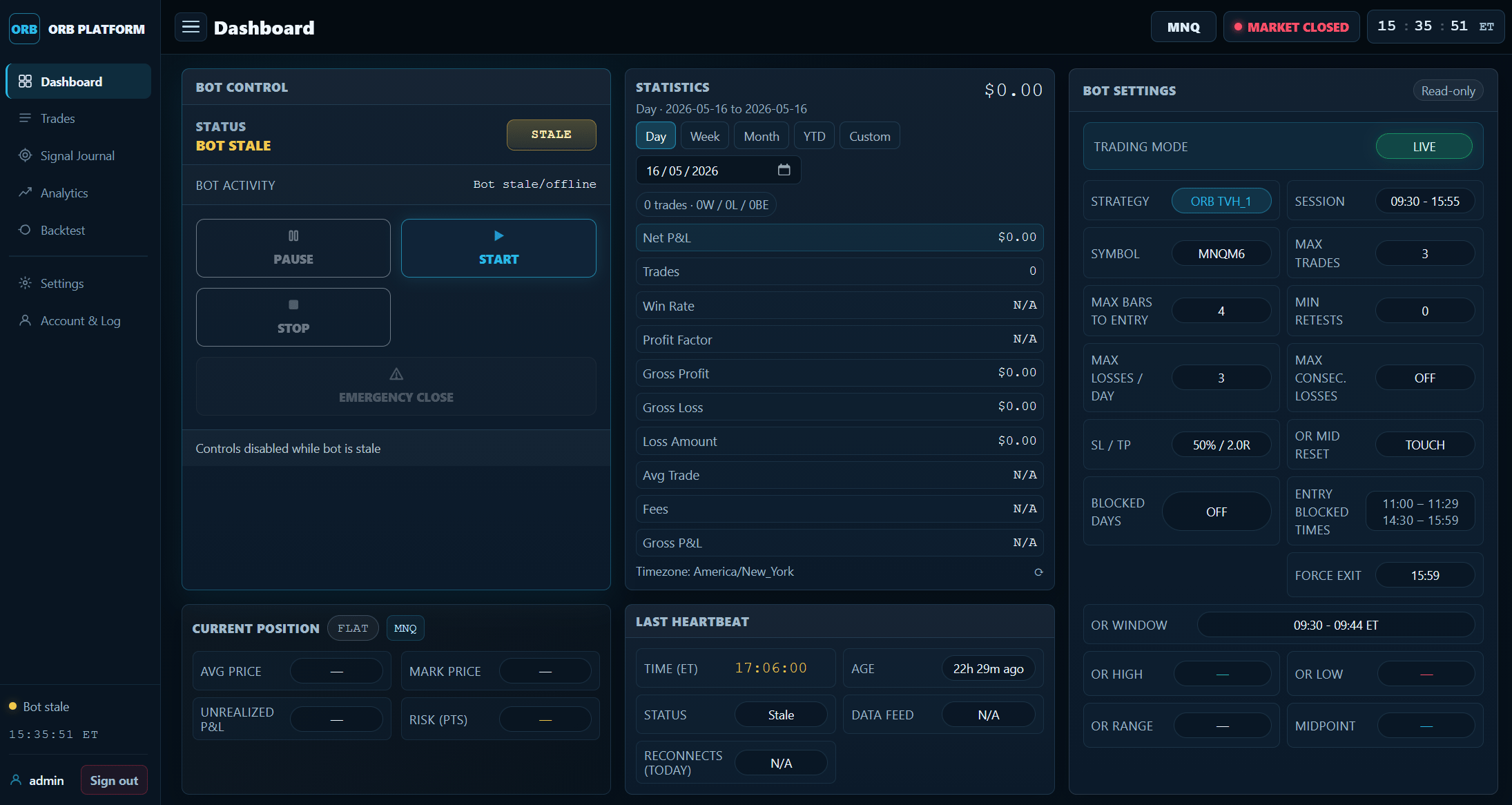The width and height of the screenshot is (1512, 805).
Task: Click the Signal Journal target icon
Action: point(25,155)
